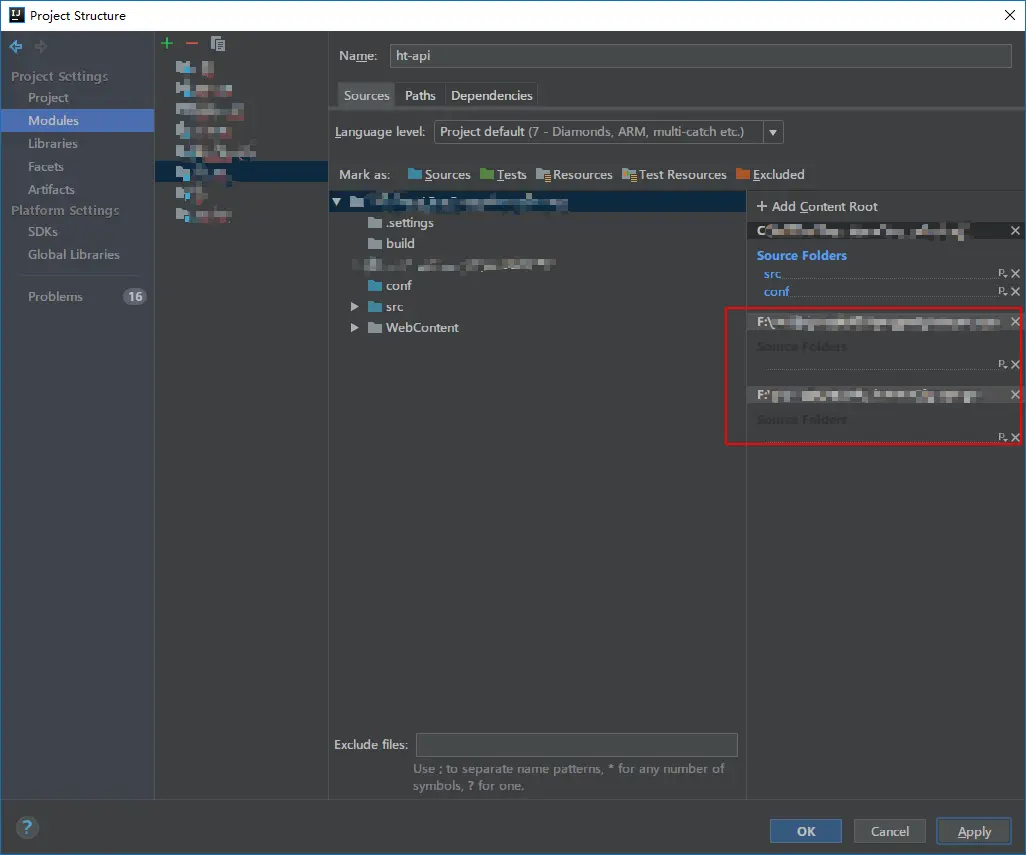Open Global Libraries settings

[x=73, y=254]
